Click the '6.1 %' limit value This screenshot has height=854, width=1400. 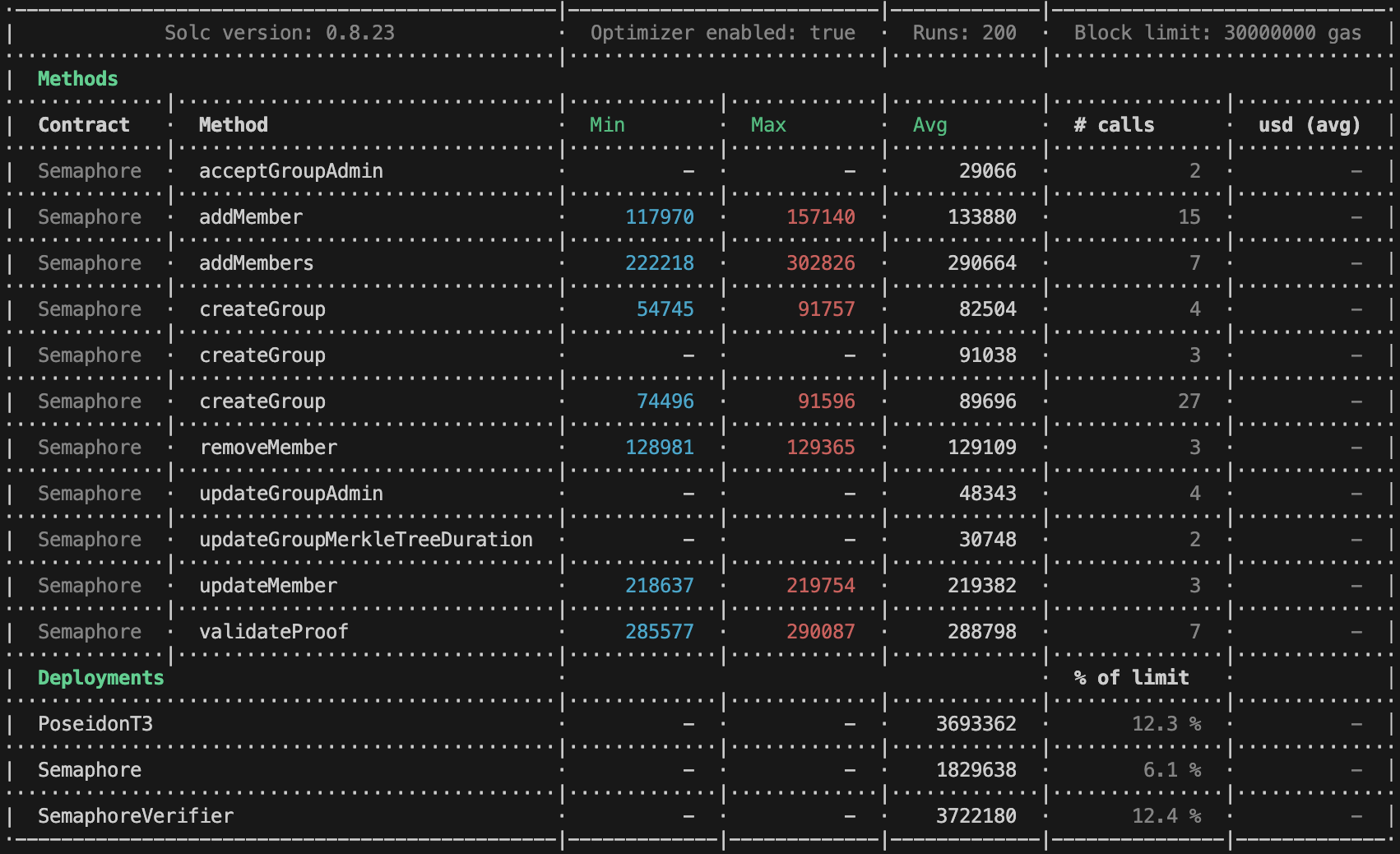1172,770
